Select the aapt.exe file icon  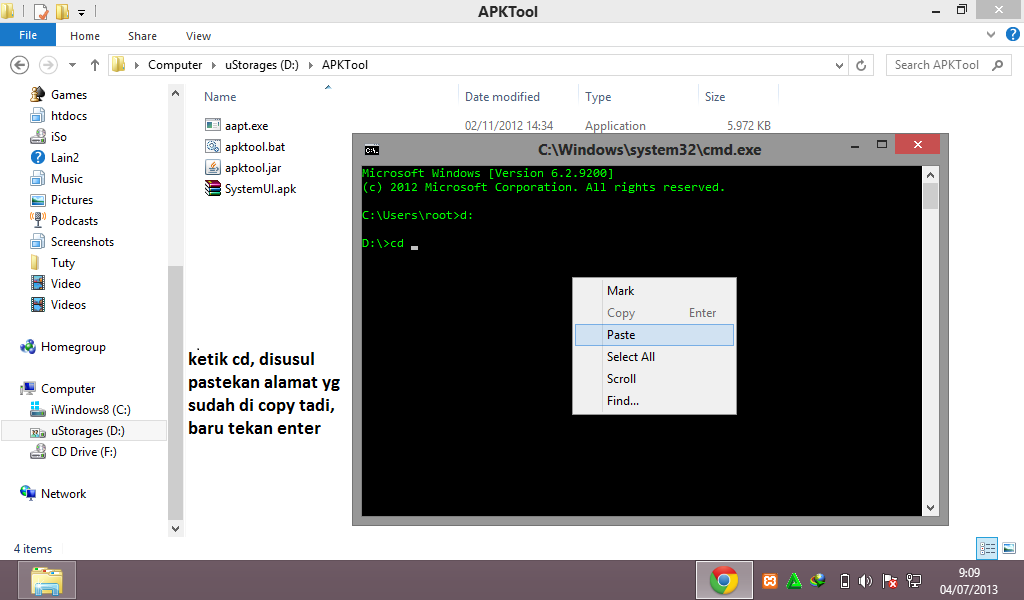[x=212, y=125]
